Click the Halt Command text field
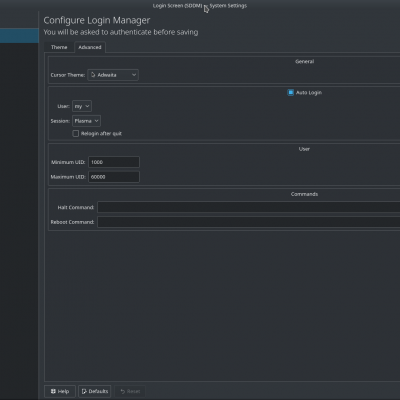400x400 pixels. pyautogui.click(x=249, y=207)
